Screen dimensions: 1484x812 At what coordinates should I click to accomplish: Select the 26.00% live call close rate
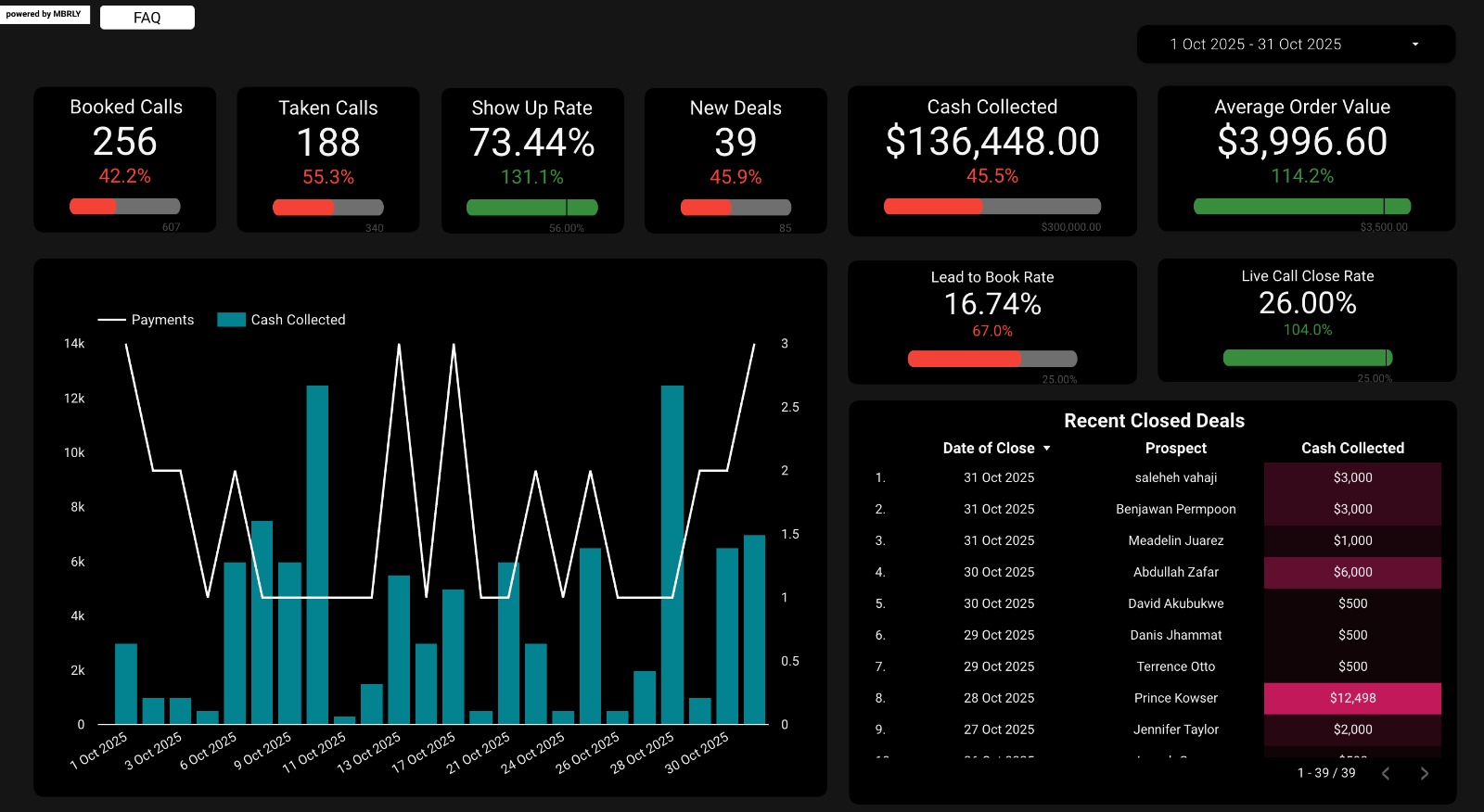point(1308,303)
